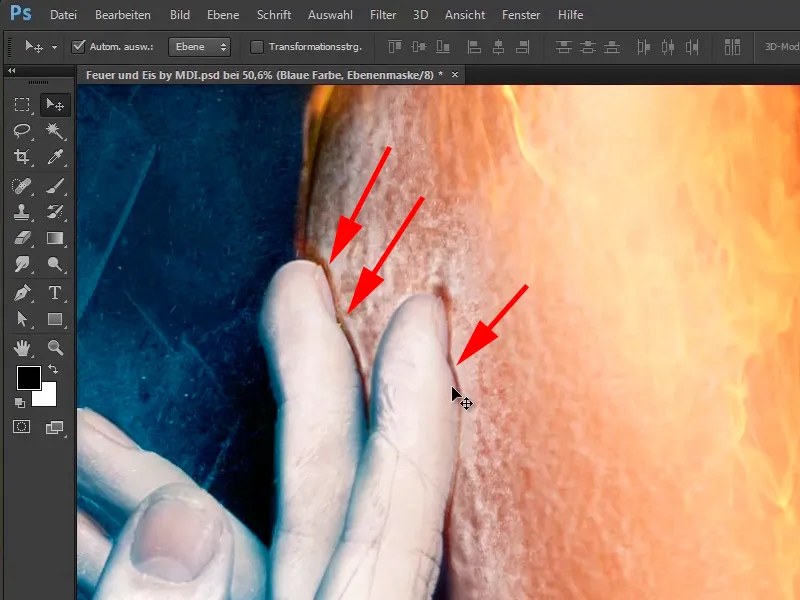The height and width of the screenshot is (600, 800).
Task: Select the Rectangle shape tool
Action: (x=55, y=319)
